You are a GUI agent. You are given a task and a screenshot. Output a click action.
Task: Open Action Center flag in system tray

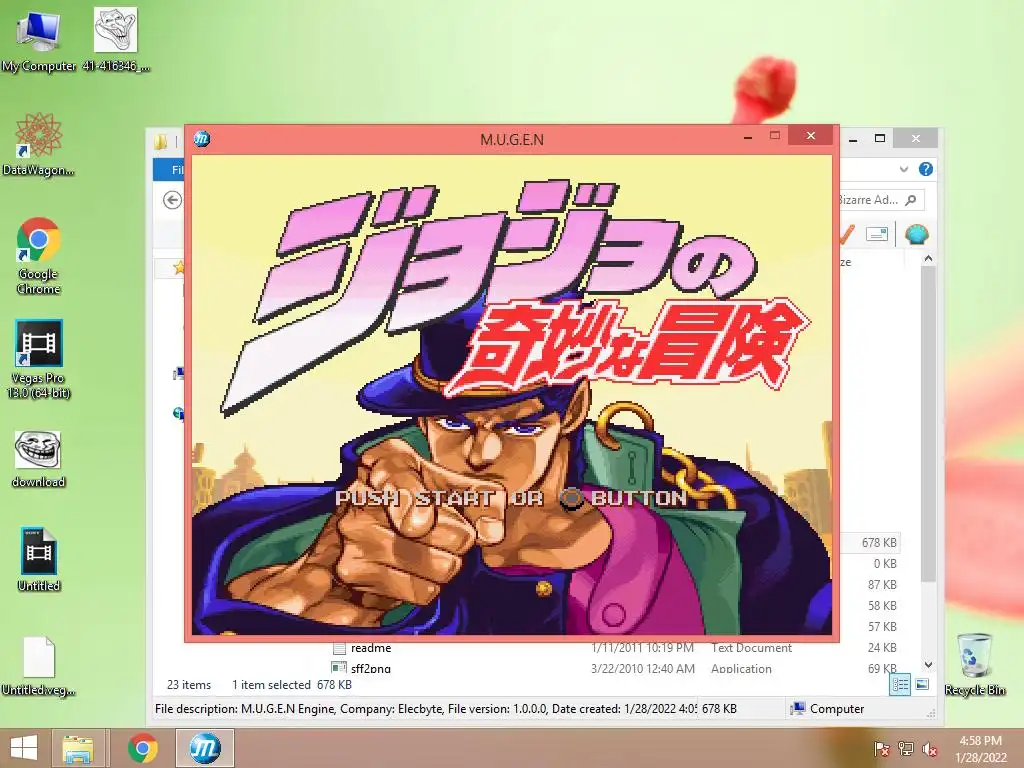[x=881, y=749]
